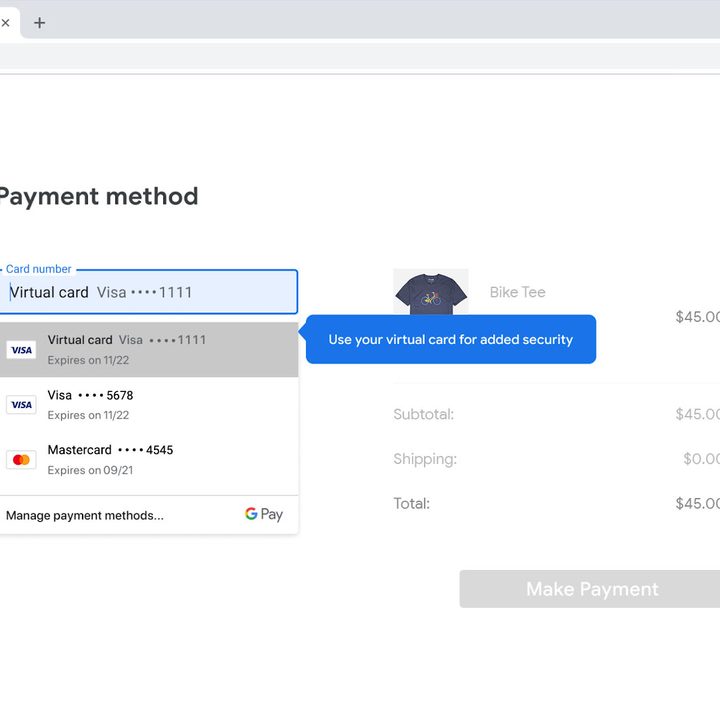Image resolution: width=720 pixels, height=720 pixels.
Task: Choose the Visa card ending in 5678
Action: pos(149,405)
